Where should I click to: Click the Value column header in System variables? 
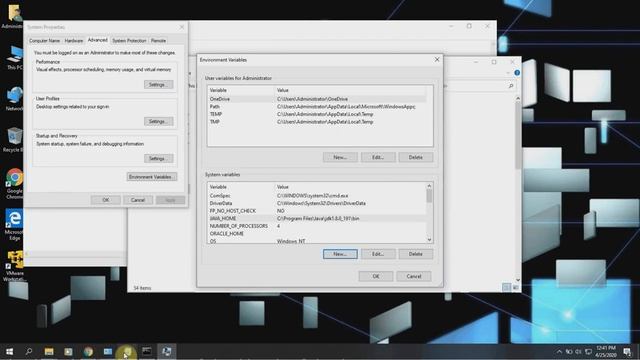(x=350, y=187)
